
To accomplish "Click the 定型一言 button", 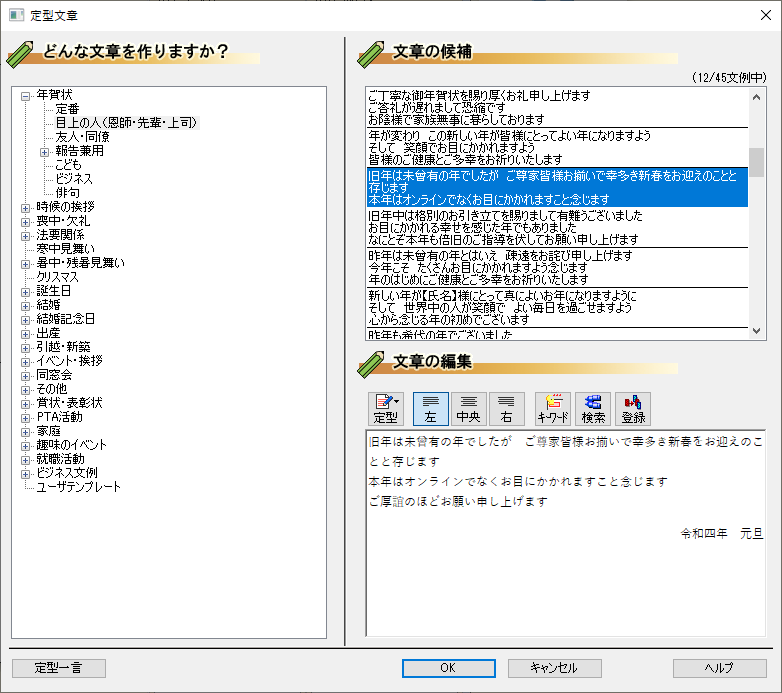I will tap(59, 668).
